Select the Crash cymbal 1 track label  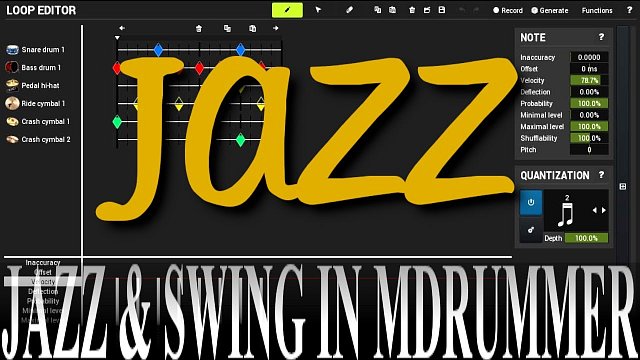pyautogui.click(x=45, y=121)
